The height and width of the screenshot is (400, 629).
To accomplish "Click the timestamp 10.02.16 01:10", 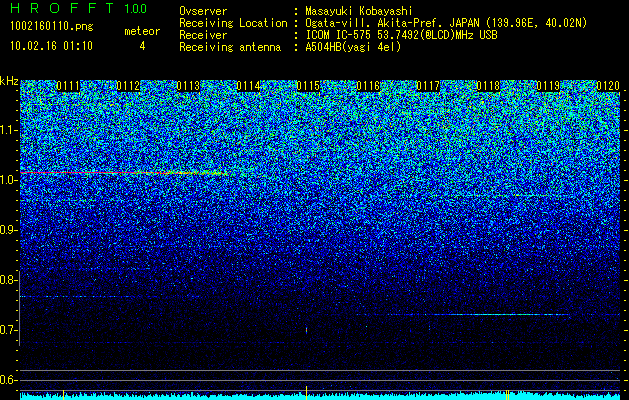I will [x=52, y=46].
